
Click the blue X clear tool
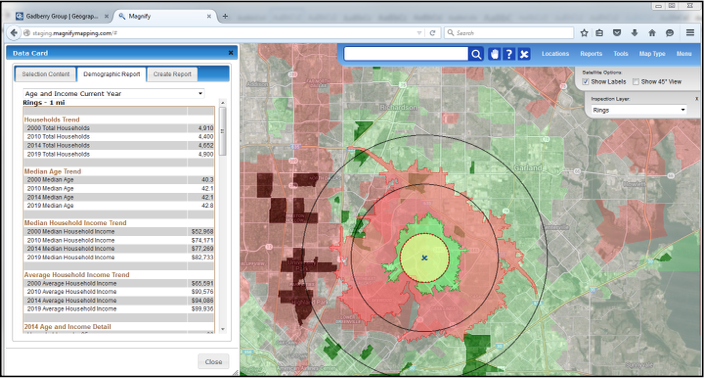524,54
